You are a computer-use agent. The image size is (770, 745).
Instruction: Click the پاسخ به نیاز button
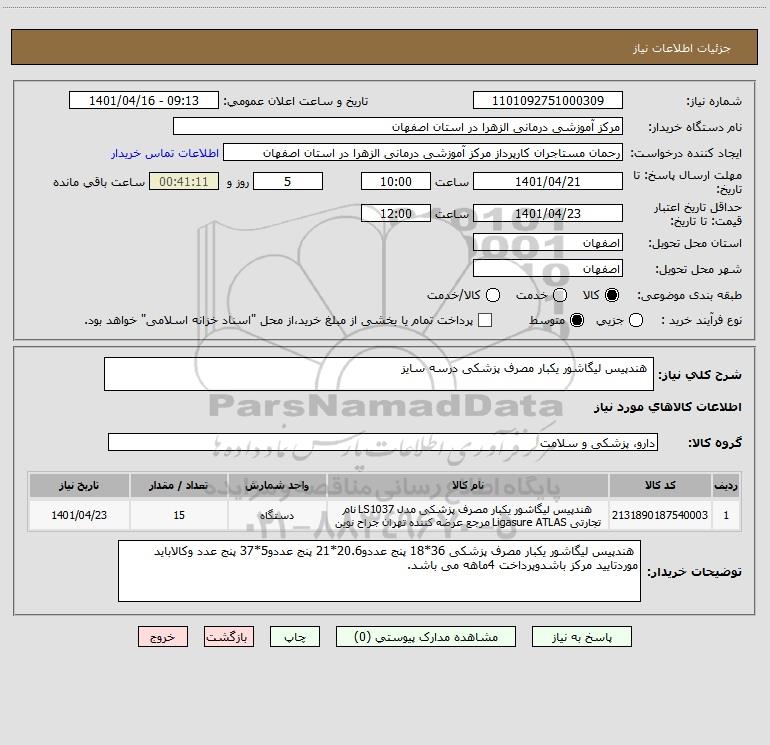tap(582, 637)
